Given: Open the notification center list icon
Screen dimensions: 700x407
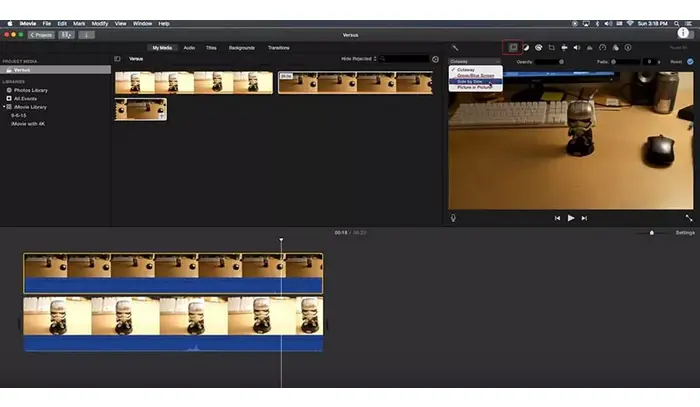Looking at the screenshot, I should (688, 24).
